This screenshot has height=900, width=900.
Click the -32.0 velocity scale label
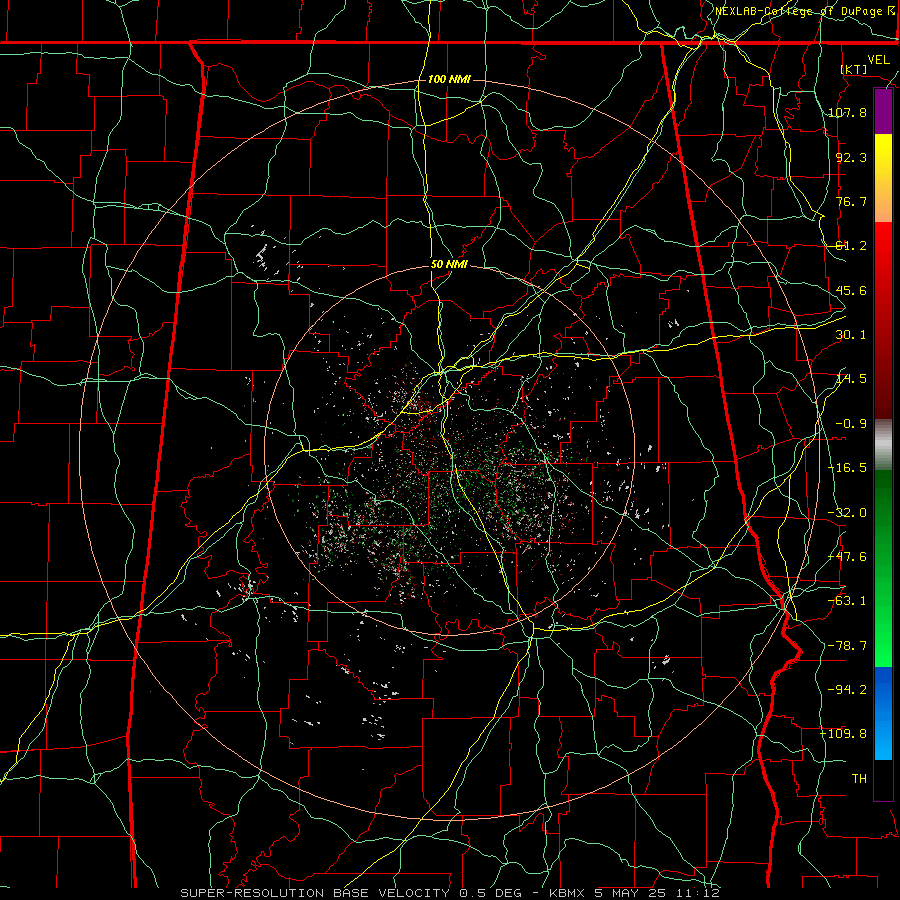pos(847,513)
